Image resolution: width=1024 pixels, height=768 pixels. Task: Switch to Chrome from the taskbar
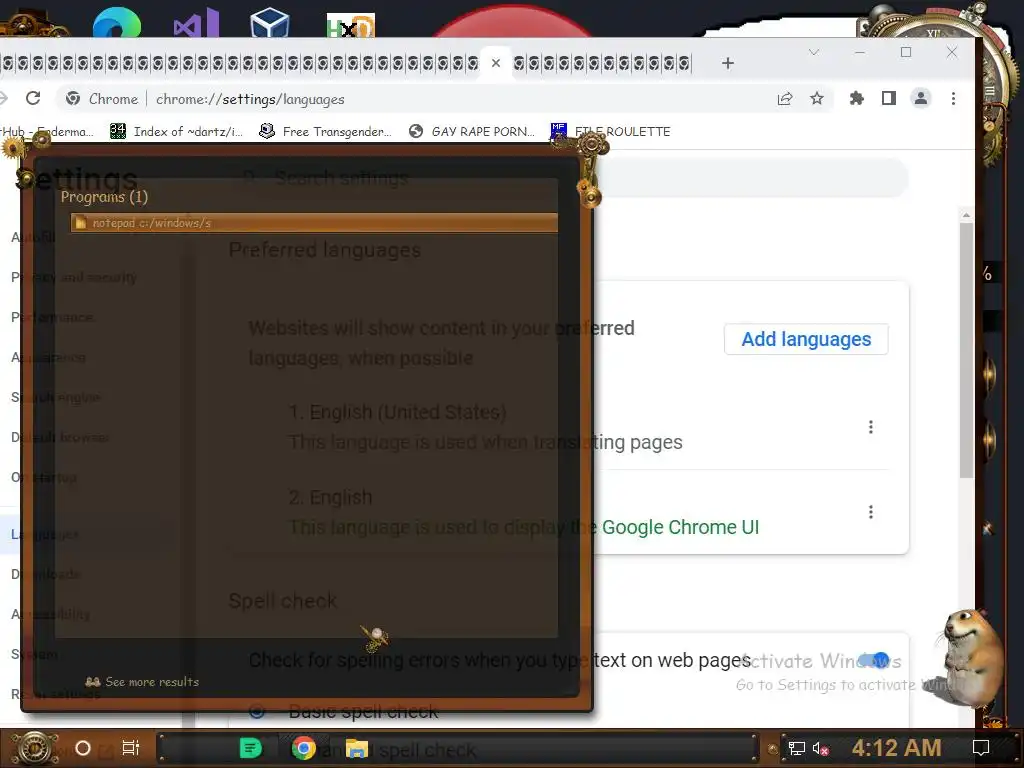303,748
